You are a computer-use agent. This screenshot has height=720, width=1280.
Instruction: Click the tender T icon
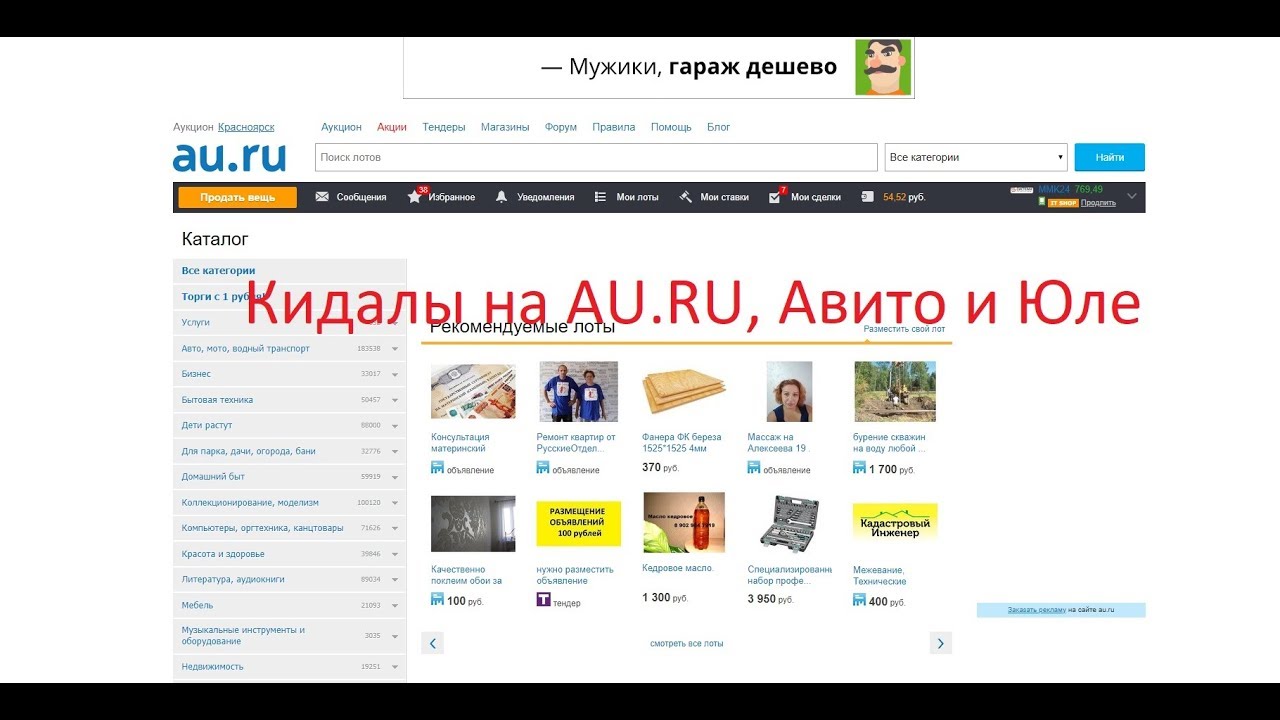point(543,600)
